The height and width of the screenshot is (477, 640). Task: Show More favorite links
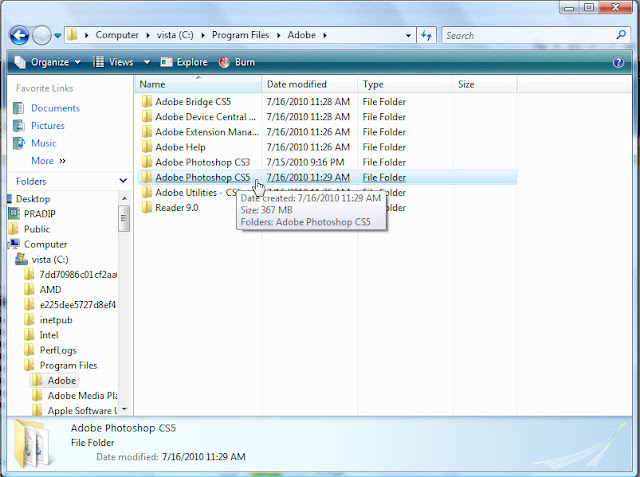click(48, 161)
